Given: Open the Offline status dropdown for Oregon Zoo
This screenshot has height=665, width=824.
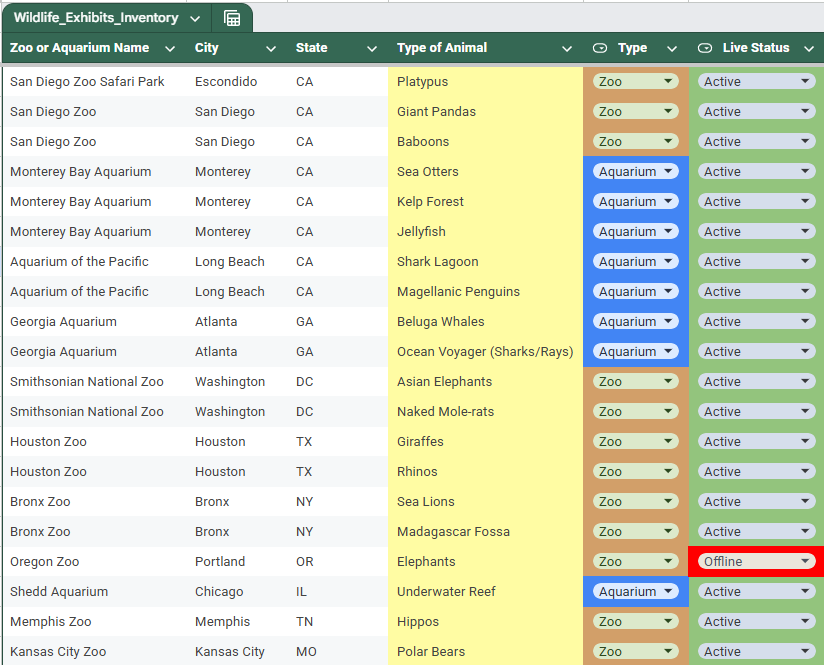Looking at the screenshot, I should (756, 561).
